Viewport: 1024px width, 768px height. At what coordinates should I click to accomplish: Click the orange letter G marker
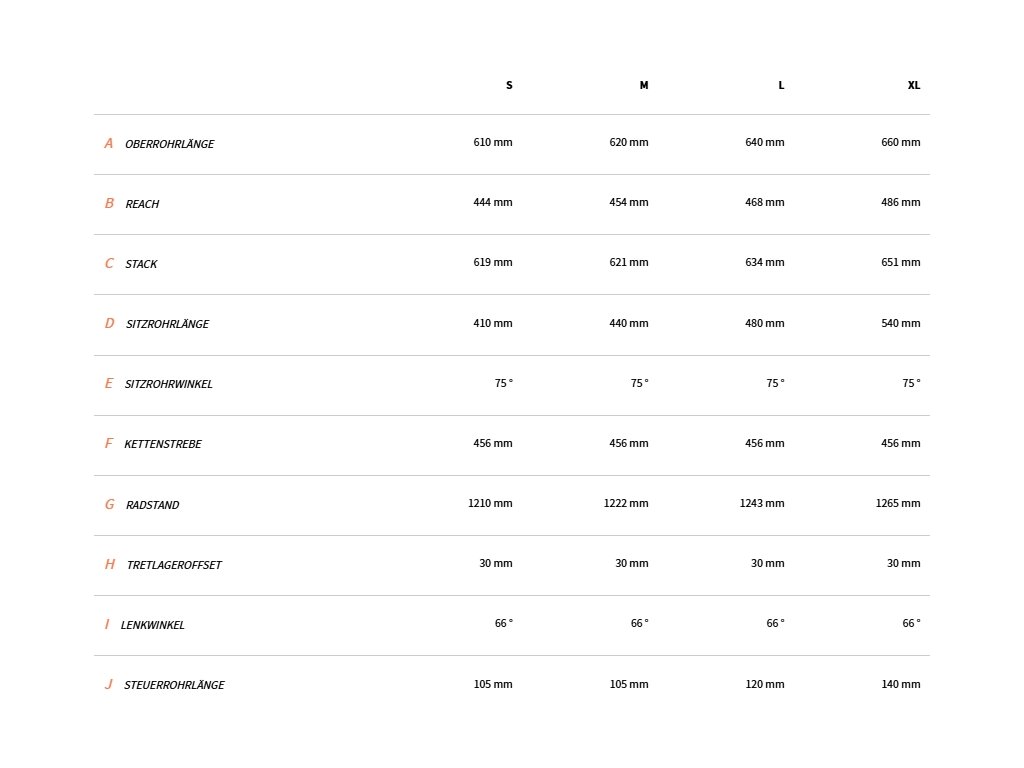110,504
